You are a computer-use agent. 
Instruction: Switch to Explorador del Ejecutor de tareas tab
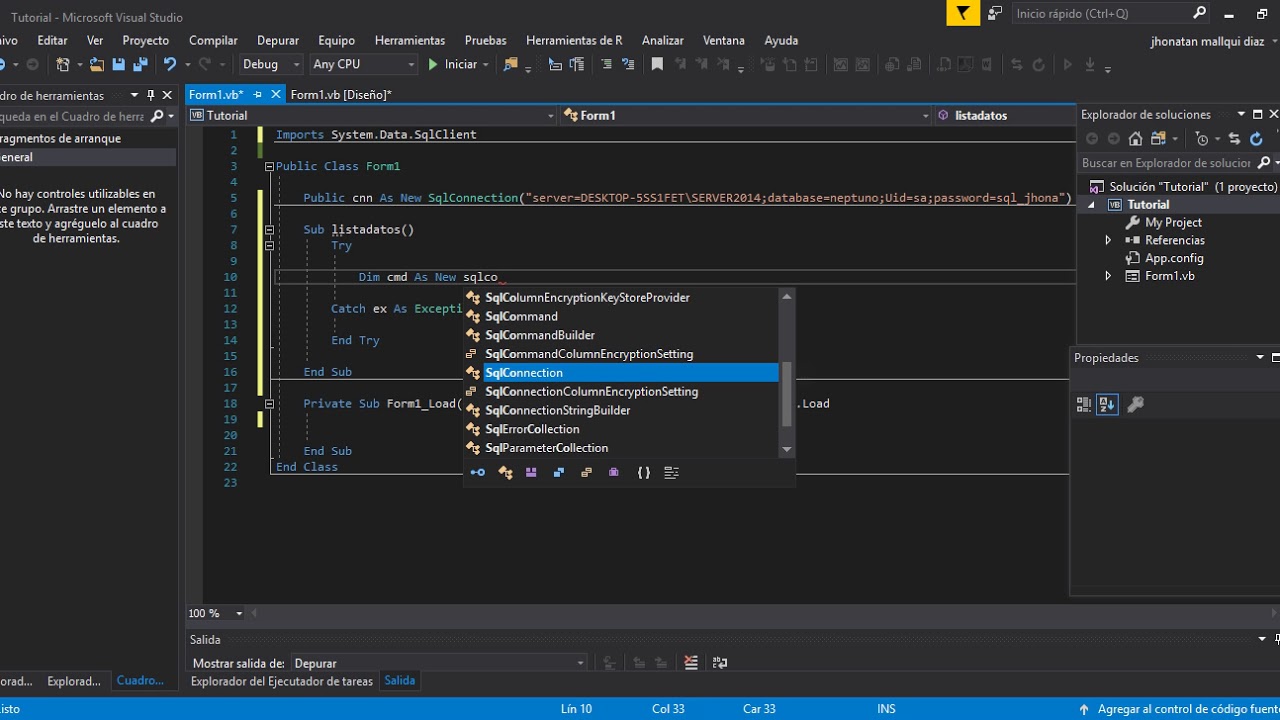click(282, 681)
